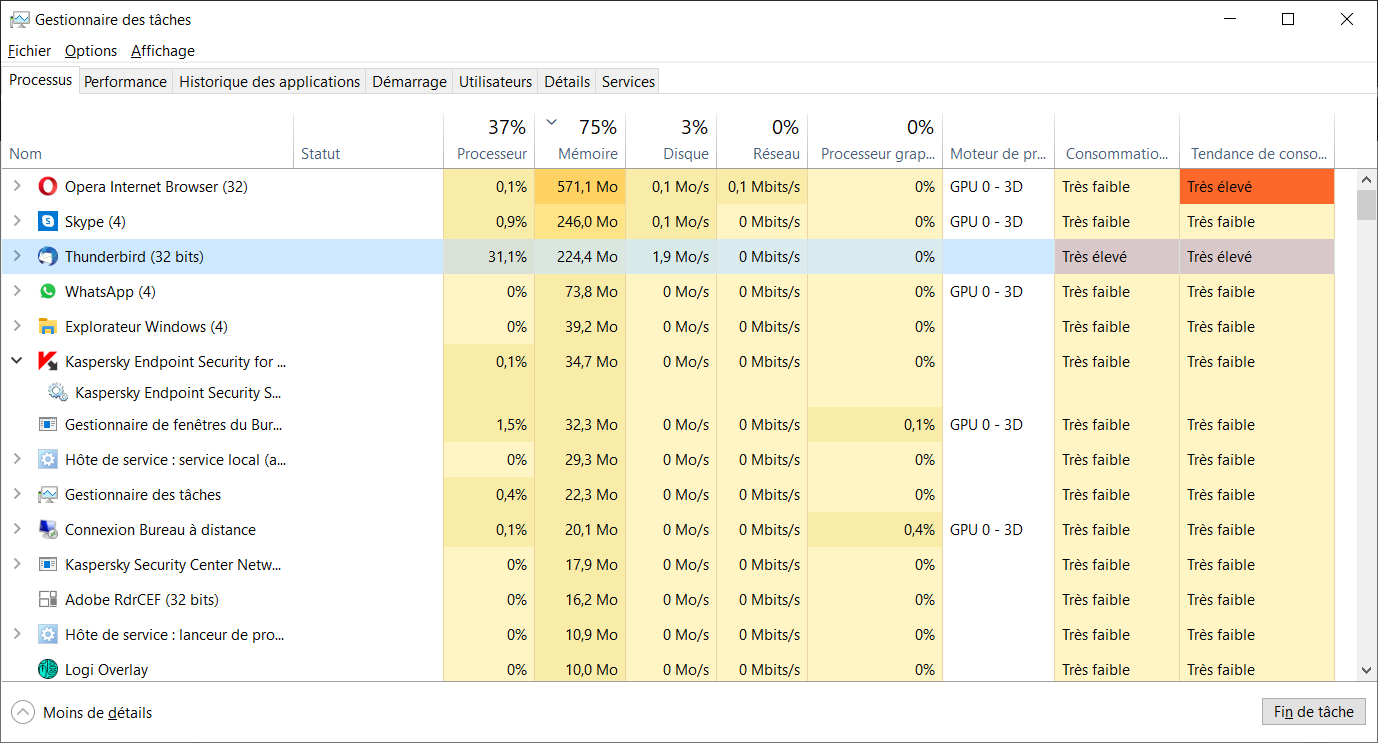Image resolution: width=1378 pixels, height=743 pixels.
Task: Click the Logi Overlay process icon
Action: point(48,670)
